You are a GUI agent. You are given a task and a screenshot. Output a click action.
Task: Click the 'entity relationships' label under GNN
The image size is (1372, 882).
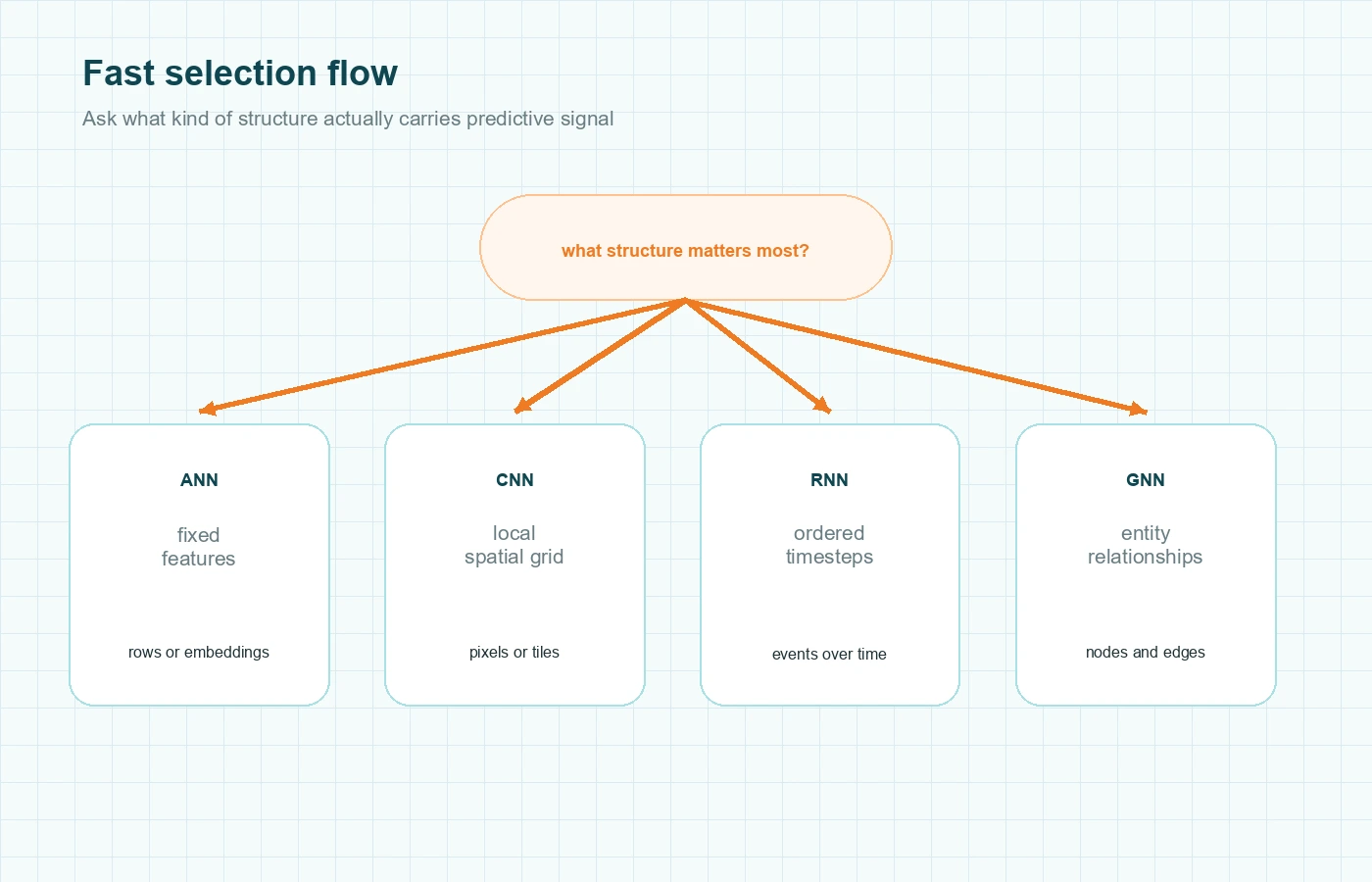(1145, 545)
